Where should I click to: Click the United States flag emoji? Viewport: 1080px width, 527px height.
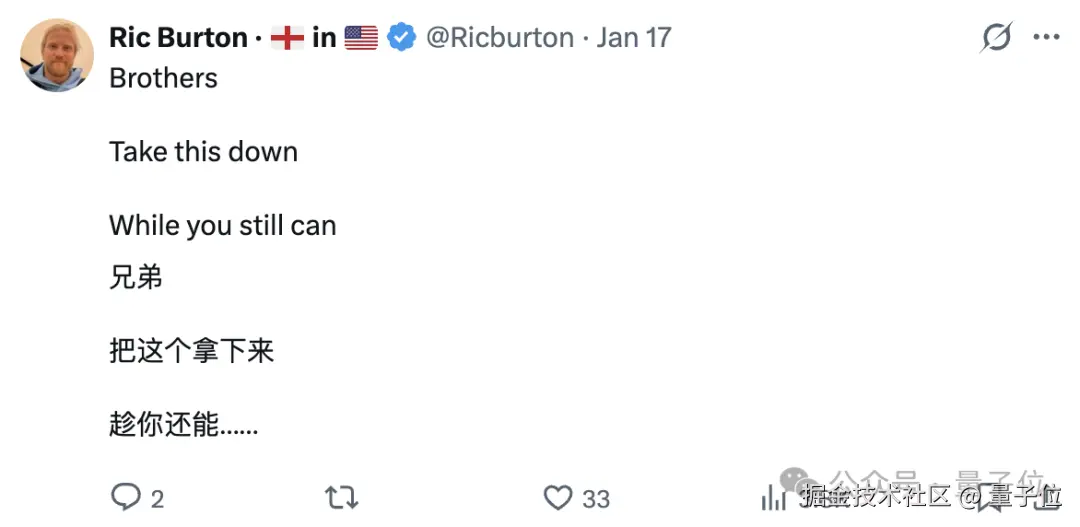point(361,38)
